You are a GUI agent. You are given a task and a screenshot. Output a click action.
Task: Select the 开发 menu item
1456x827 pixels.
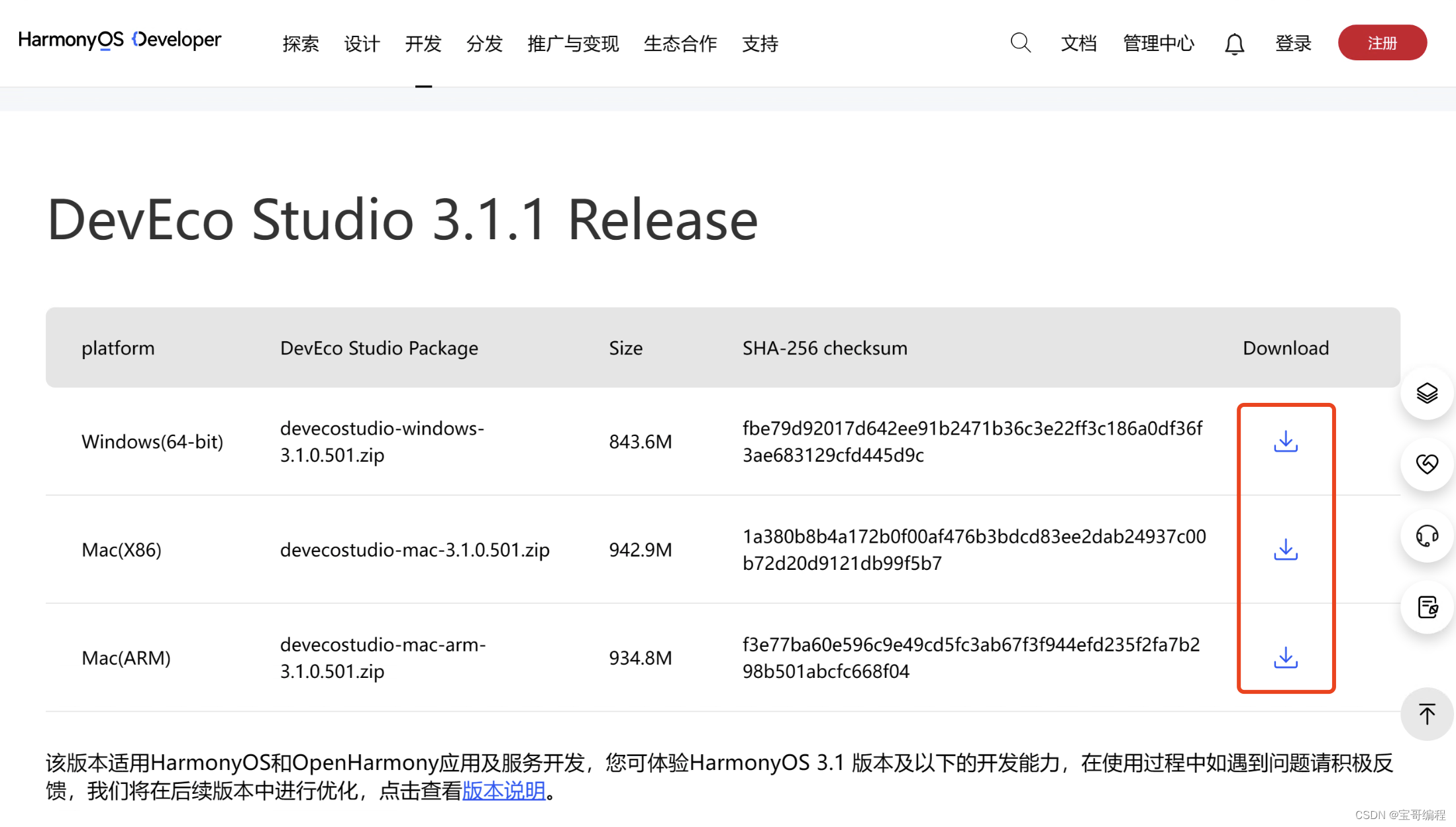[x=423, y=44]
